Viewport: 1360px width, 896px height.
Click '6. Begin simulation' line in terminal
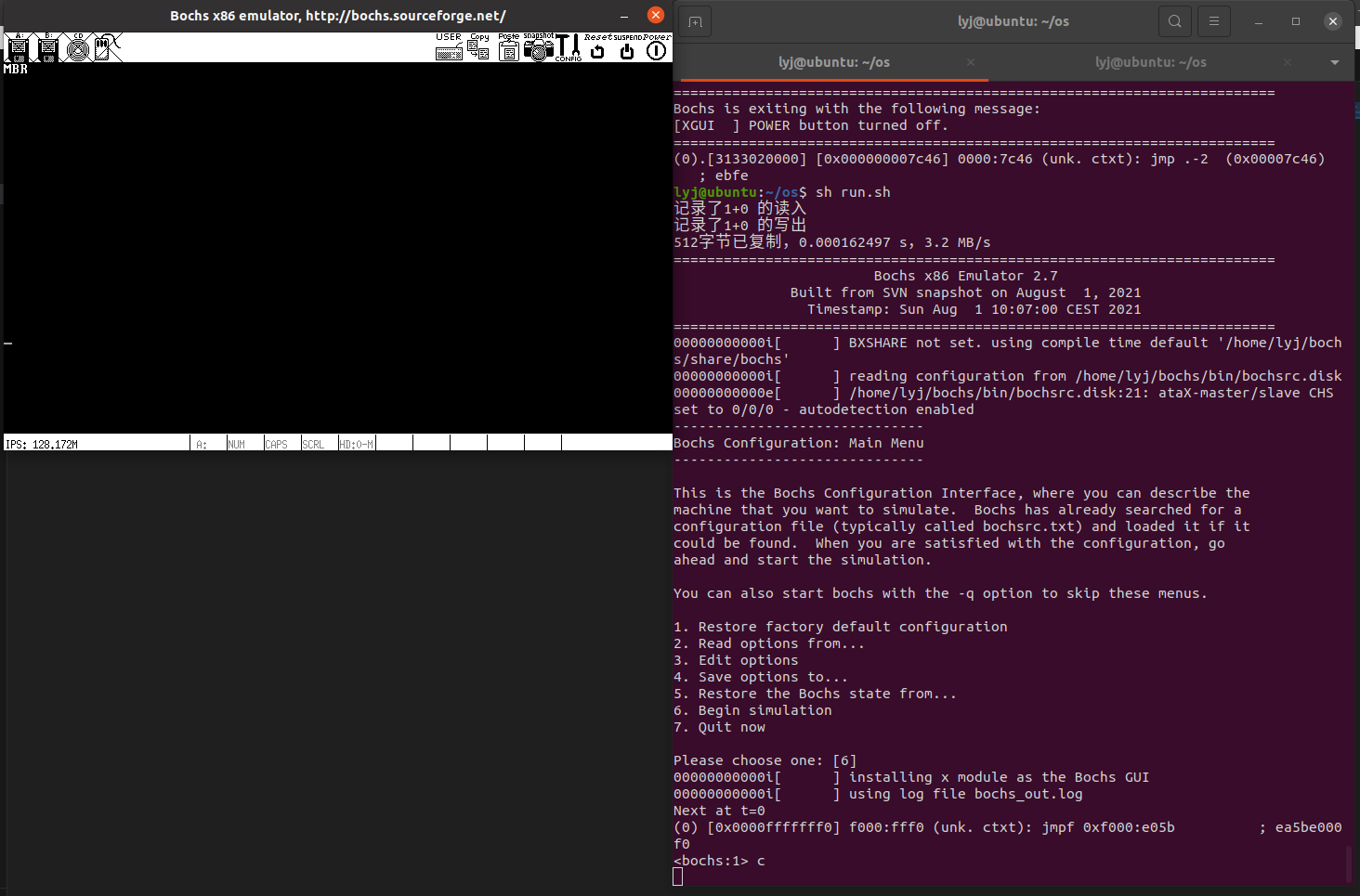coord(752,710)
